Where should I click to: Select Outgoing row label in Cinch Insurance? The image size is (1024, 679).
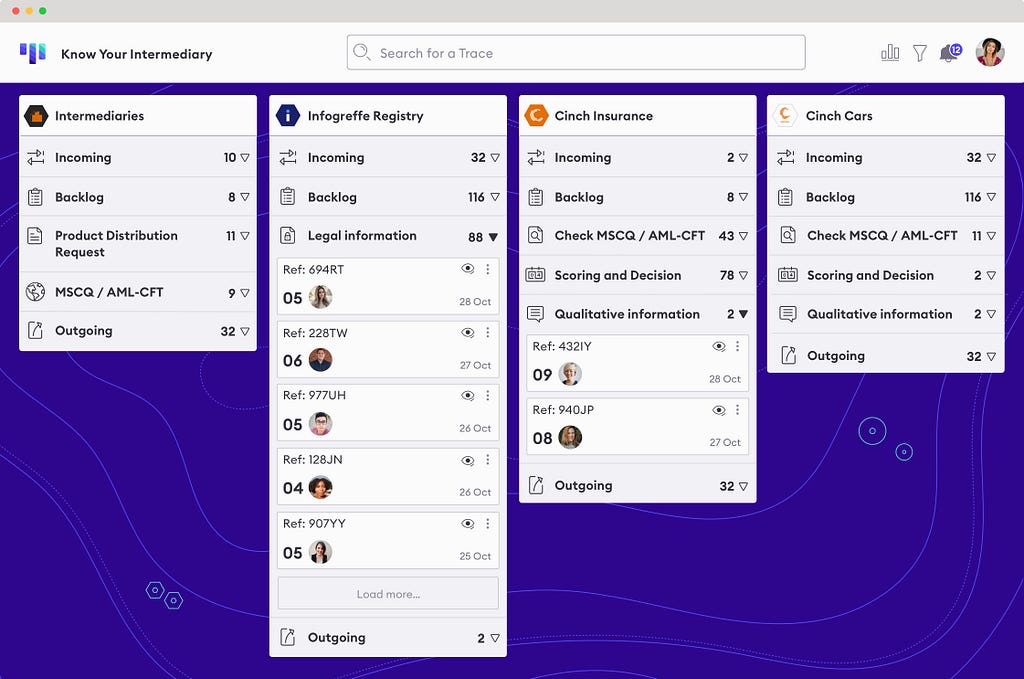point(583,485)
